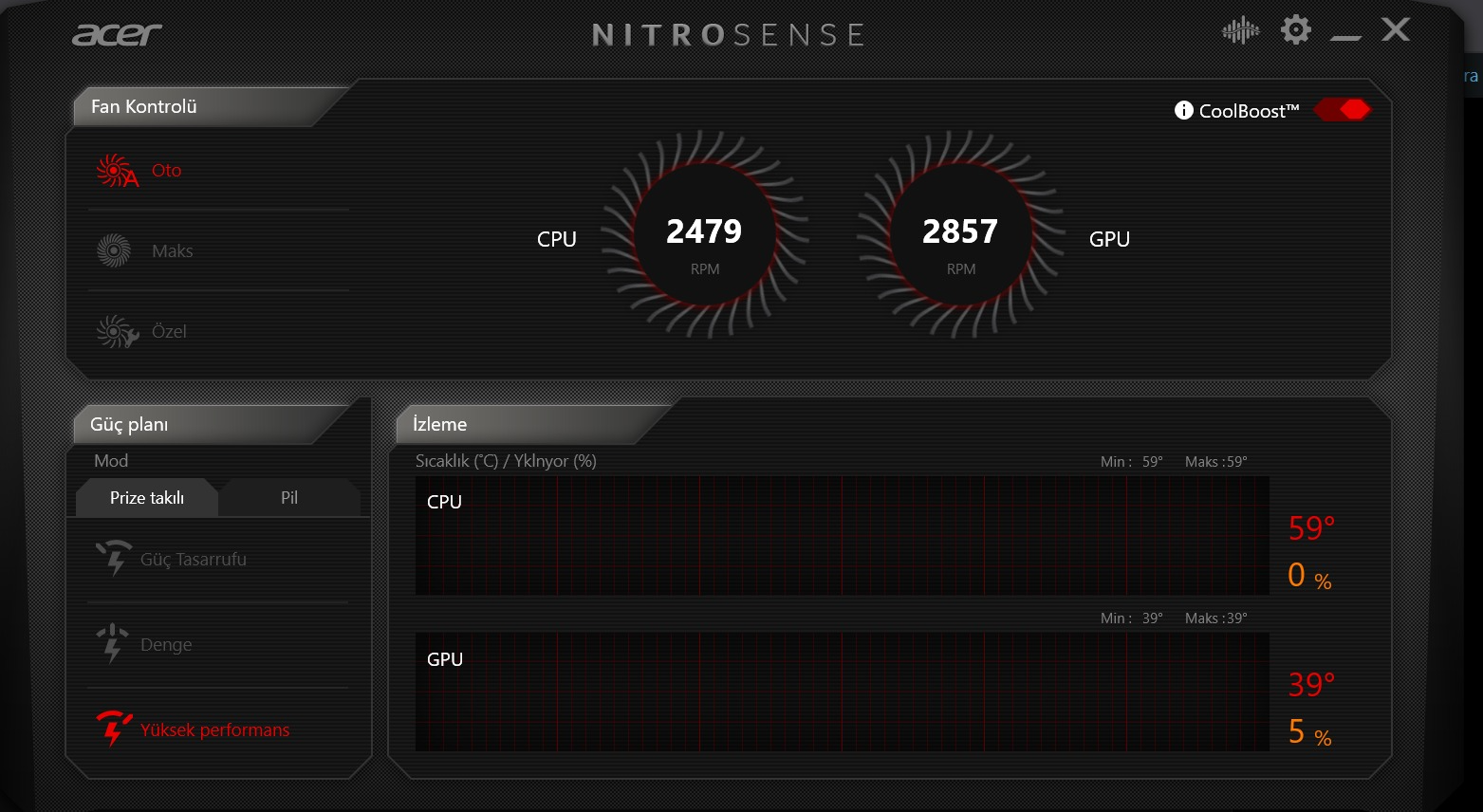Click the Maks fan mode icon
Screen dimensions: 1483x812
(114, 250)
